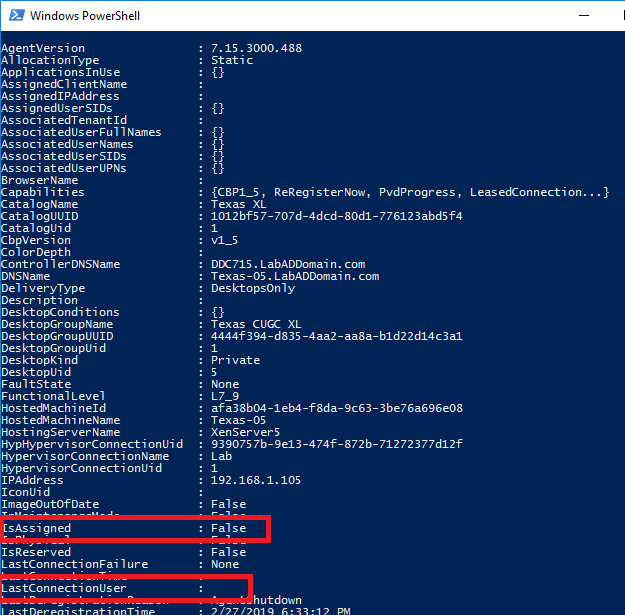The width and height of the screenshot is (625, 615).
Task: Click the Windows PowerShell title text
Action: coord(84,15)
